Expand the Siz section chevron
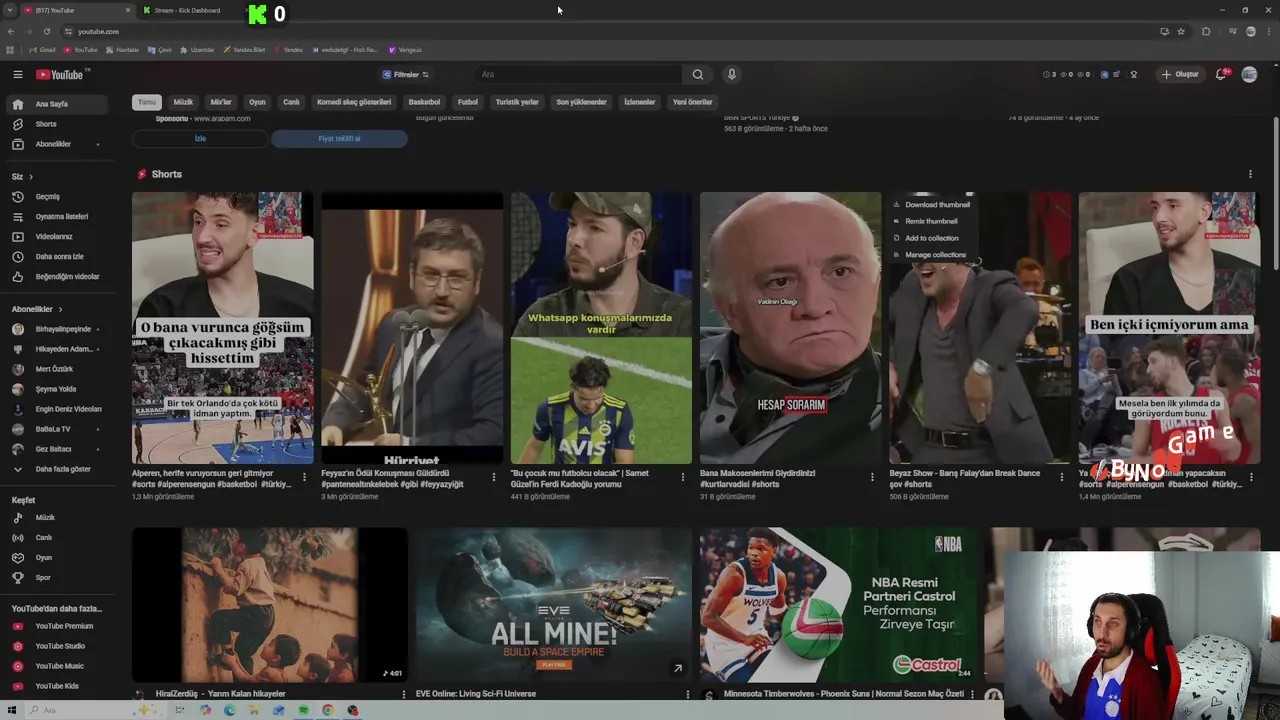 click(30, 177)
